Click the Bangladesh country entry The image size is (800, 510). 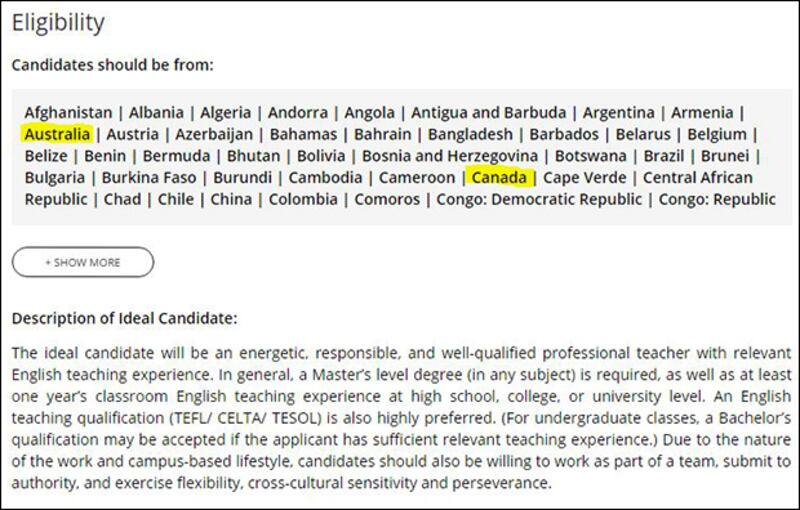click(x=470, y=134)
